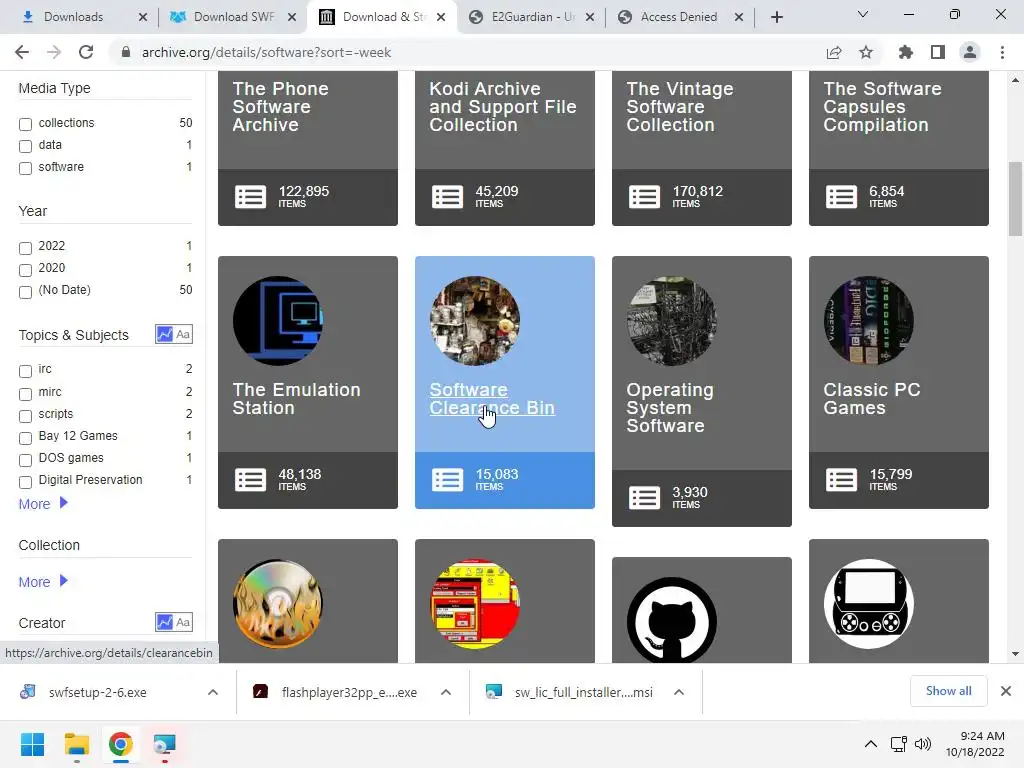Share this page via share icon
Image resolution: width=1024 pixels, height=768 pixels.
834,52
